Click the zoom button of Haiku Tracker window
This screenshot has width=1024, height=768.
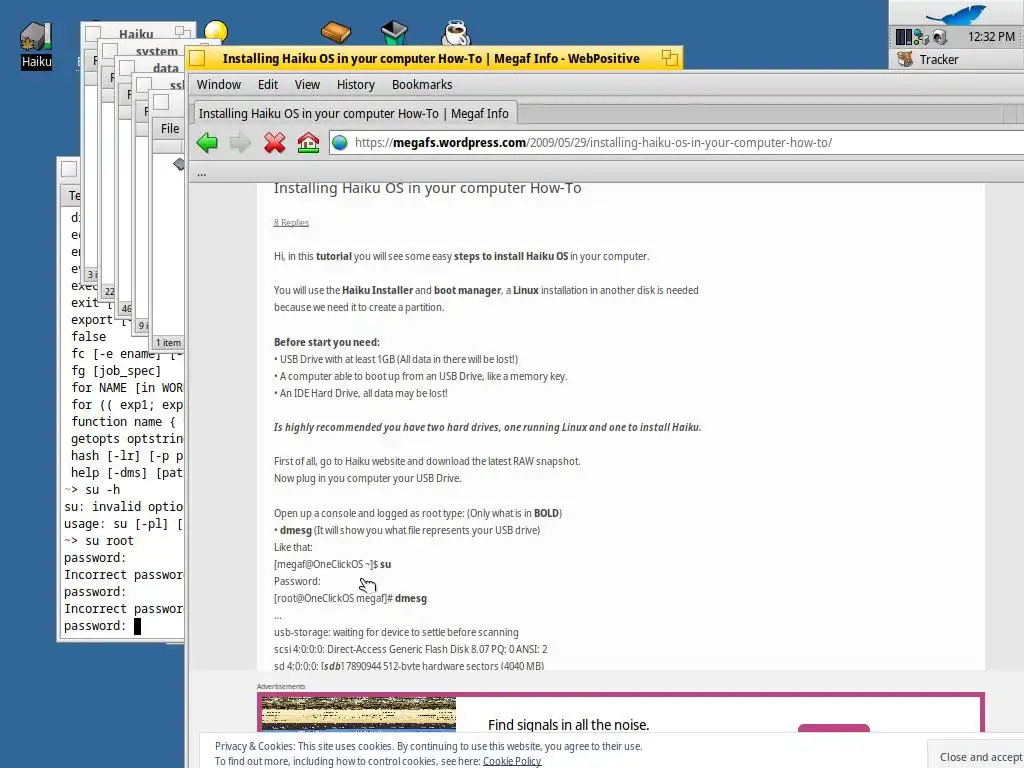pos(182,31)
